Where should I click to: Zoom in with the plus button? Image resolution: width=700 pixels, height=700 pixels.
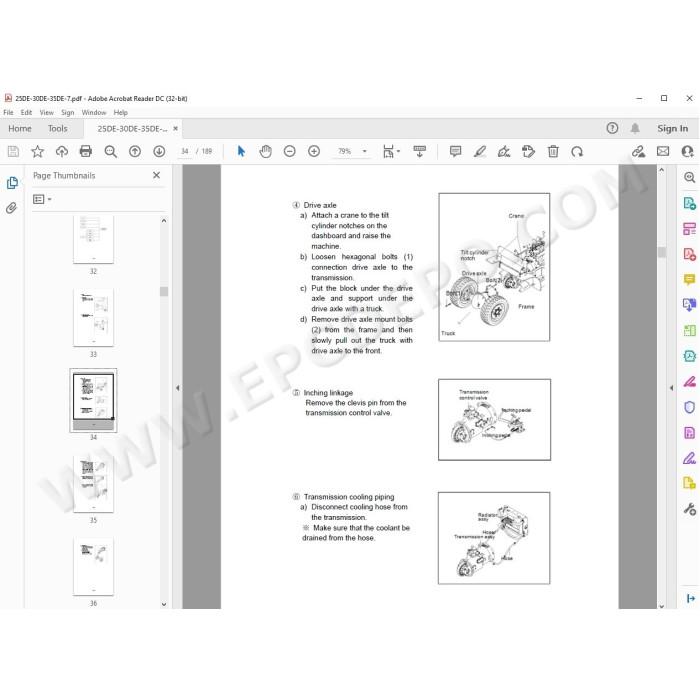314,152
